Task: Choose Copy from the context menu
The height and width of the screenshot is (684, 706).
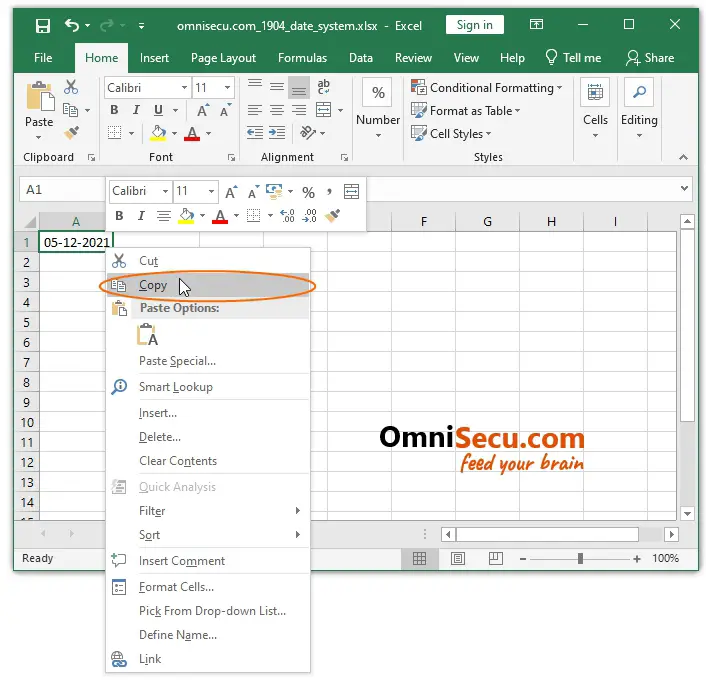Action: [208, 285]
